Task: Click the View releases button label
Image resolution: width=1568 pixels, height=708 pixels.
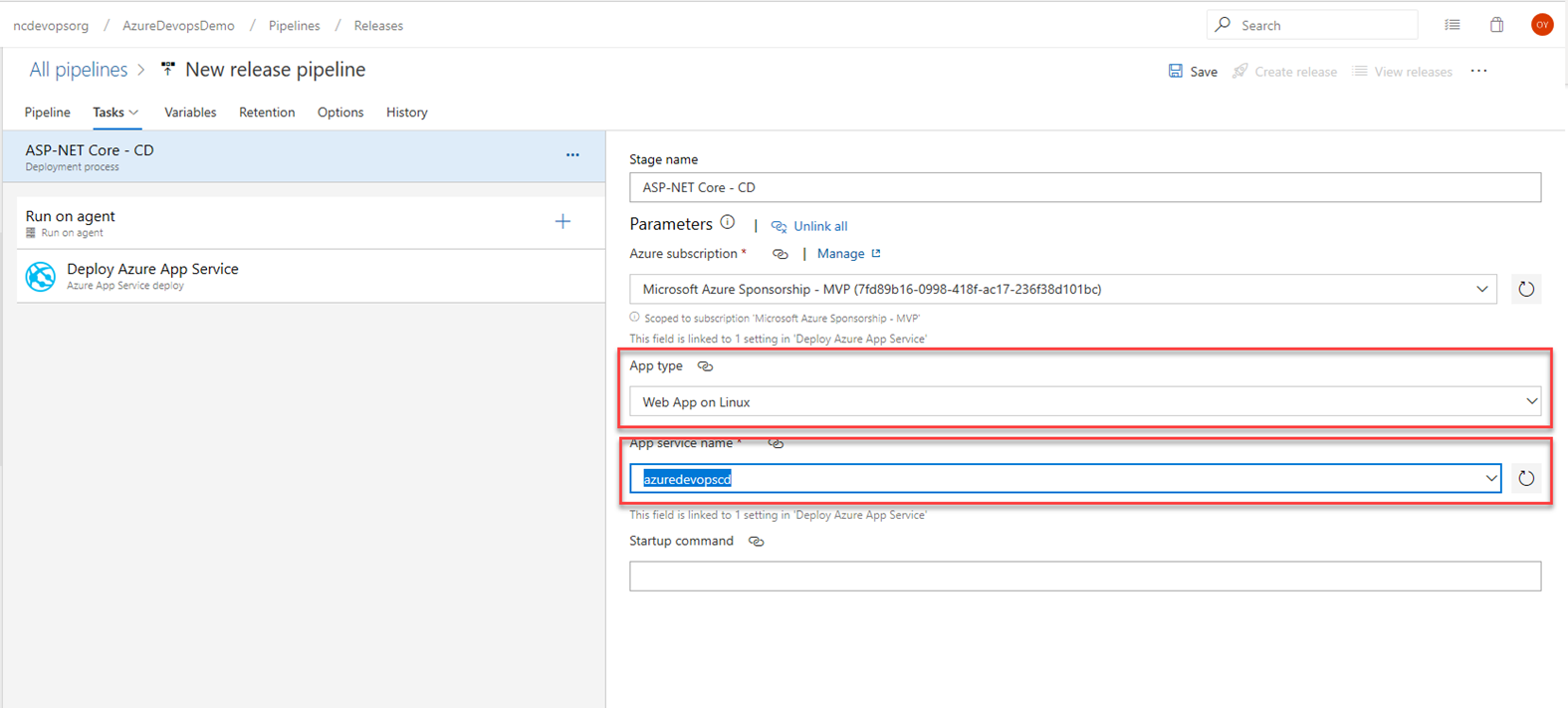Action: pyautogui.click(x=1414, y=72)
